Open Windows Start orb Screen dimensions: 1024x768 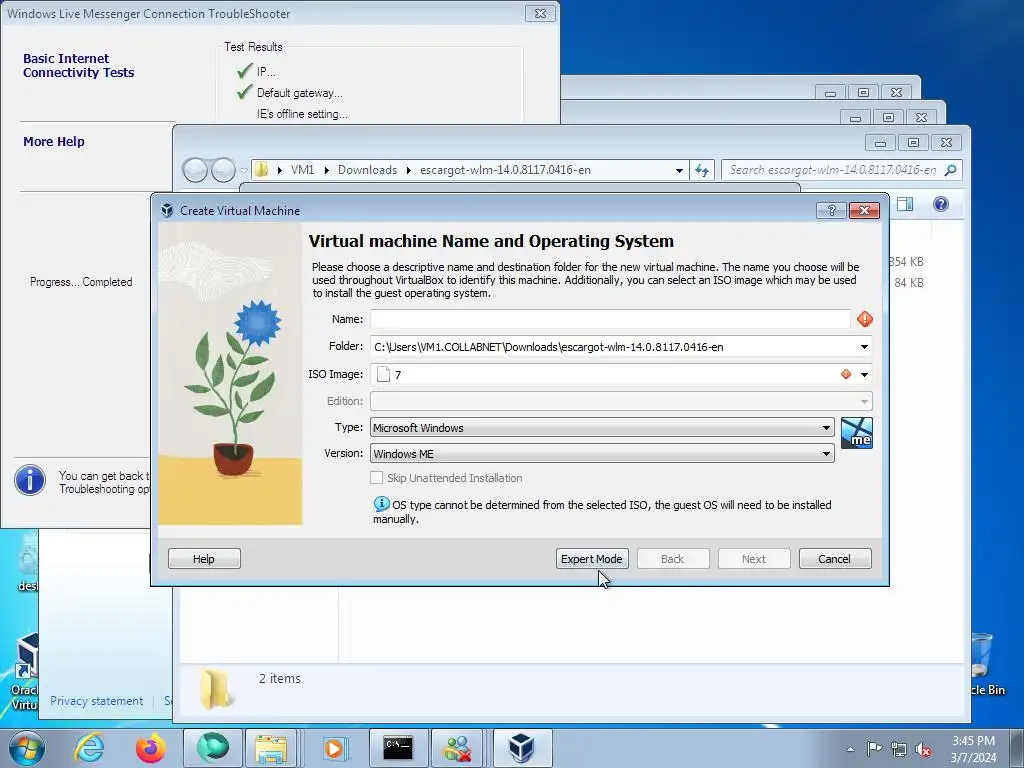27,748
